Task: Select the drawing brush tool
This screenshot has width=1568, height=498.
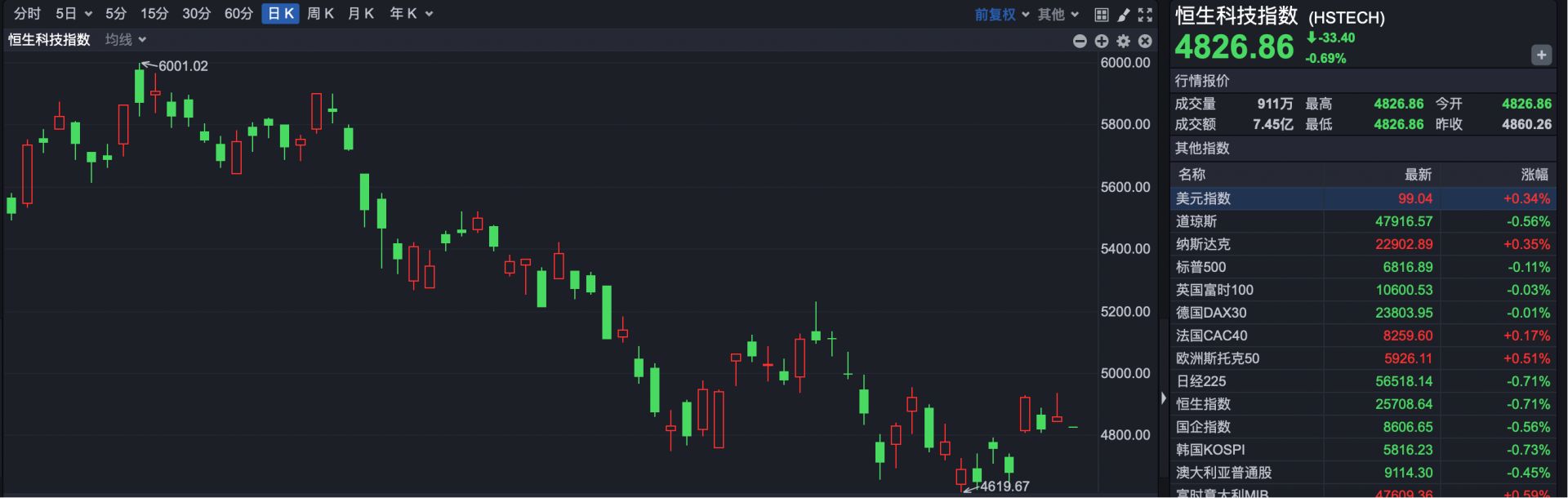Action: (1122, 14)
